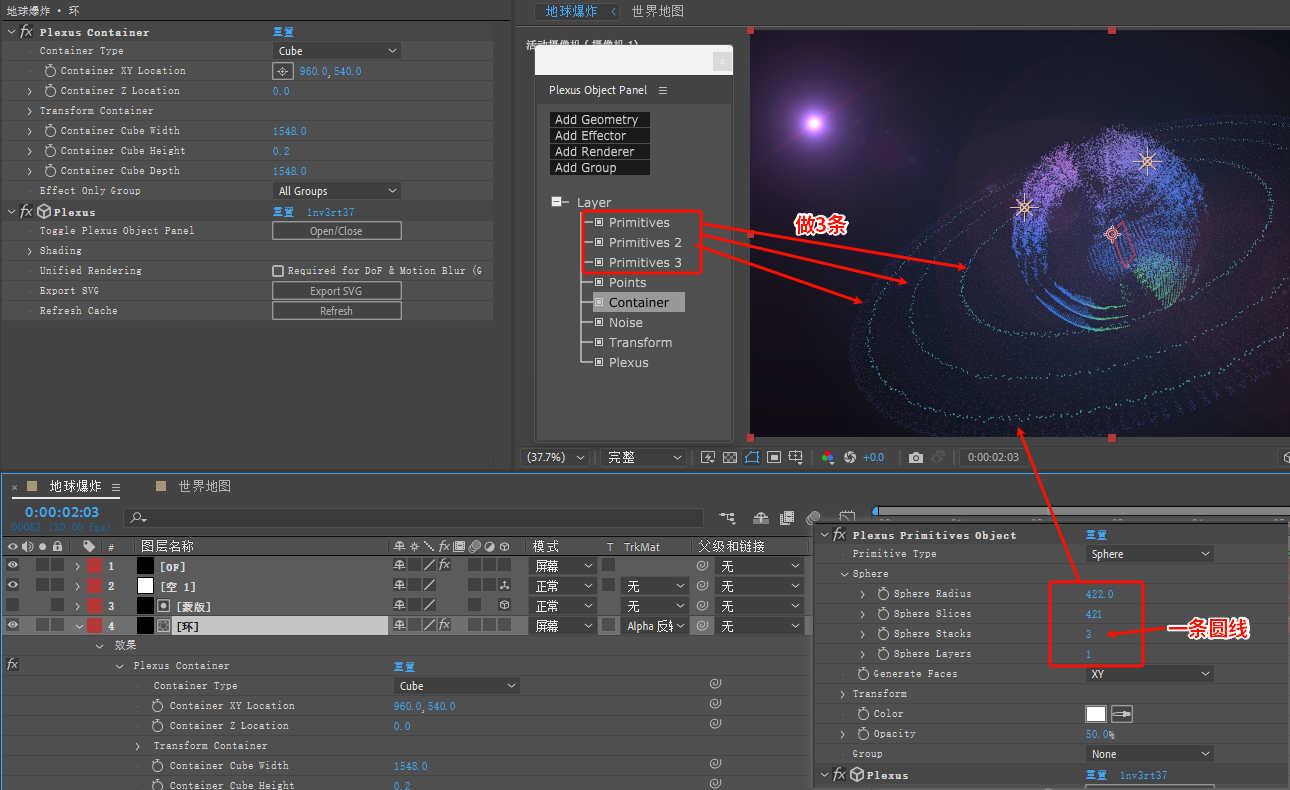Click the reset exposure icon

pos(850,457)
